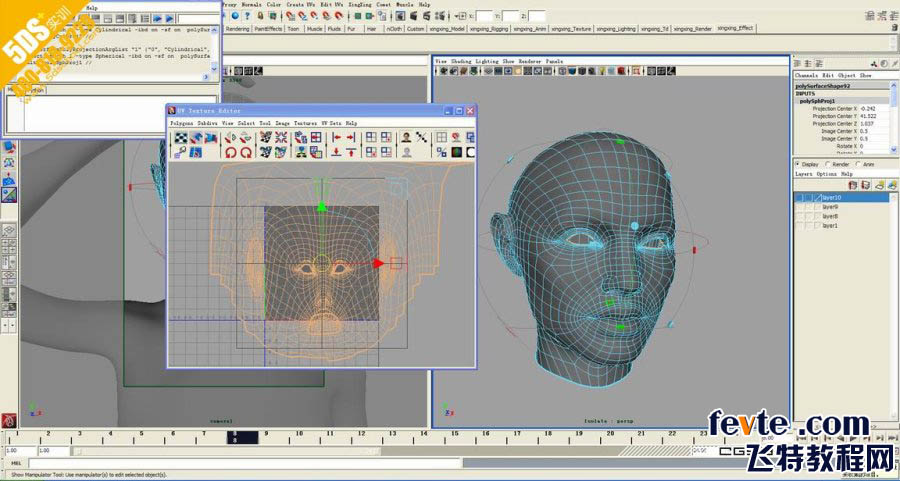Open the Textures menu in UV Texture Editor
This screenshot has height=481, width=900.
306,123
